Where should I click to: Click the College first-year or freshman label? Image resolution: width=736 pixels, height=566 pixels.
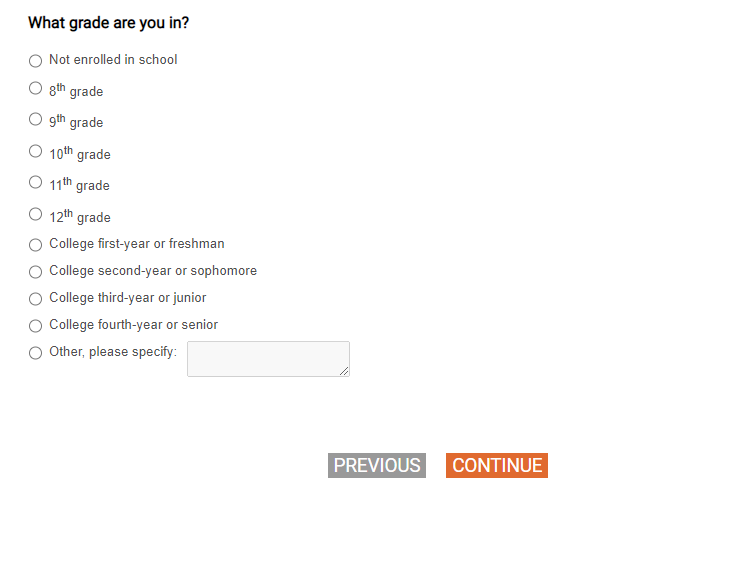coord(137,244)
